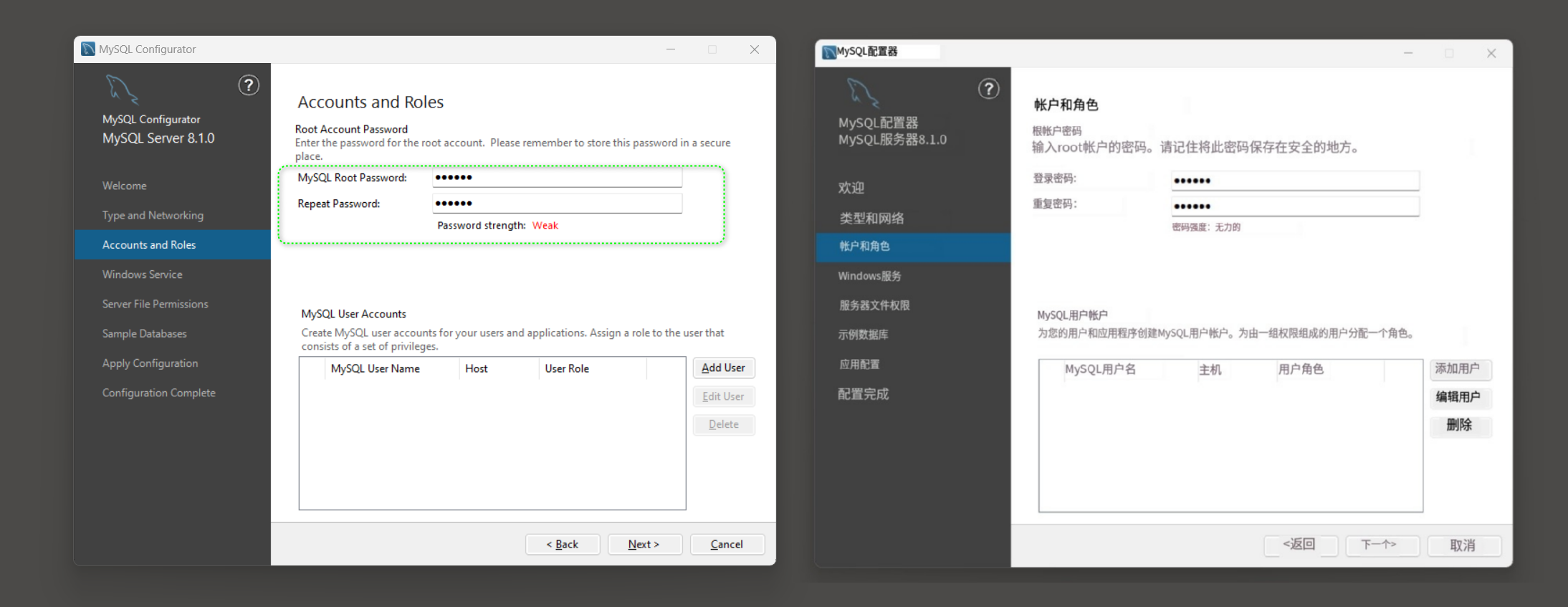Sort by MySQL User Name column header

391,368
